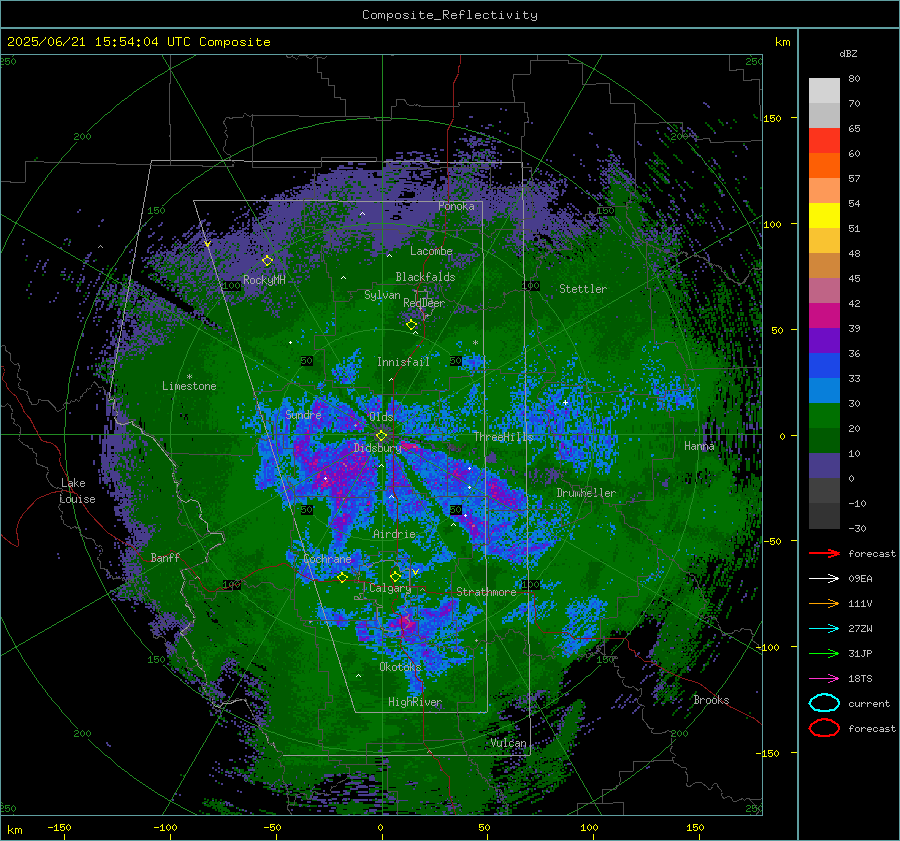900x841 pixels.
Task: Click the Cochrane label
Action: coord(327,559)
